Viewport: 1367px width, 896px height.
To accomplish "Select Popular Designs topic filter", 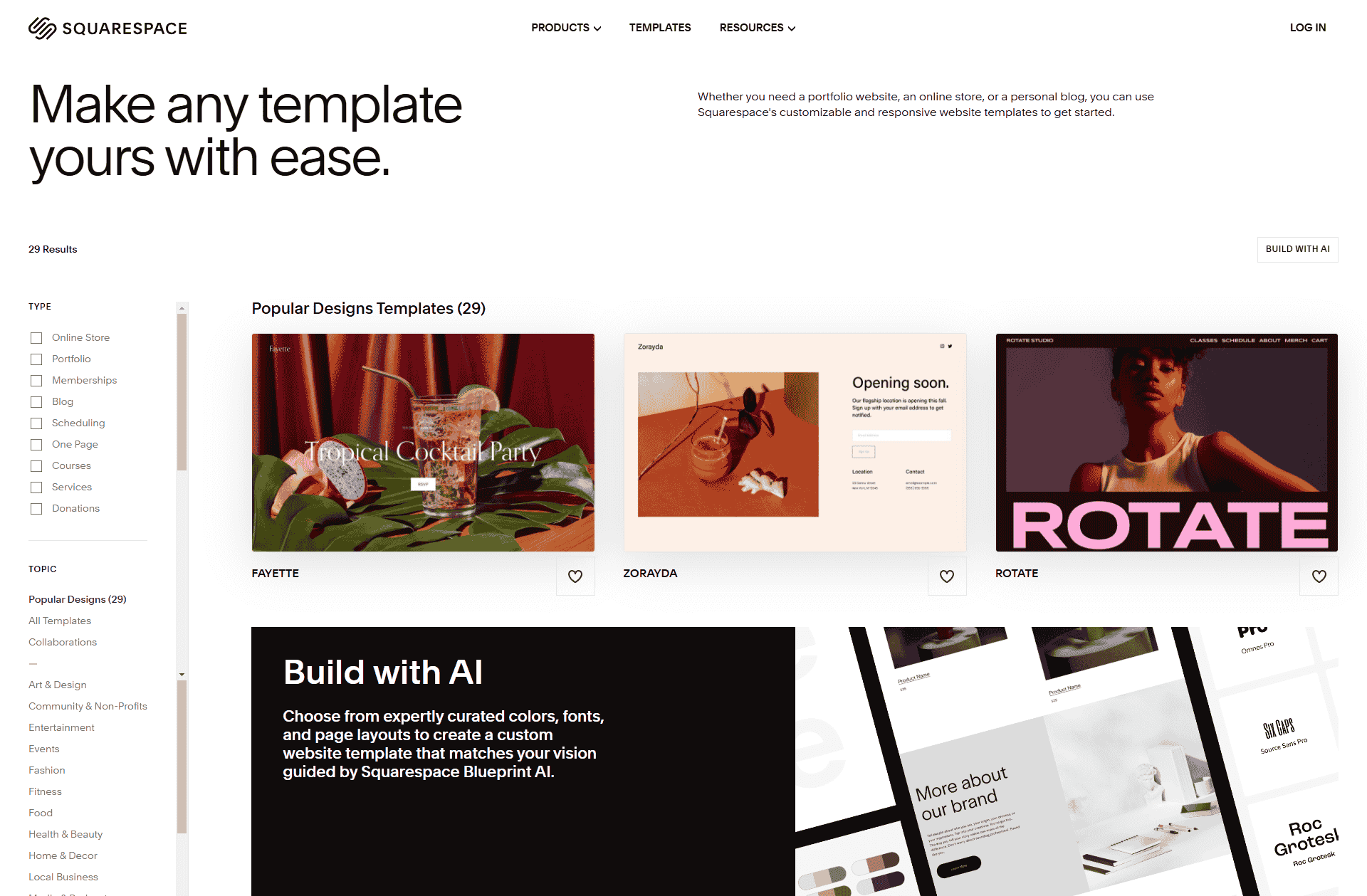I will 77,599.
